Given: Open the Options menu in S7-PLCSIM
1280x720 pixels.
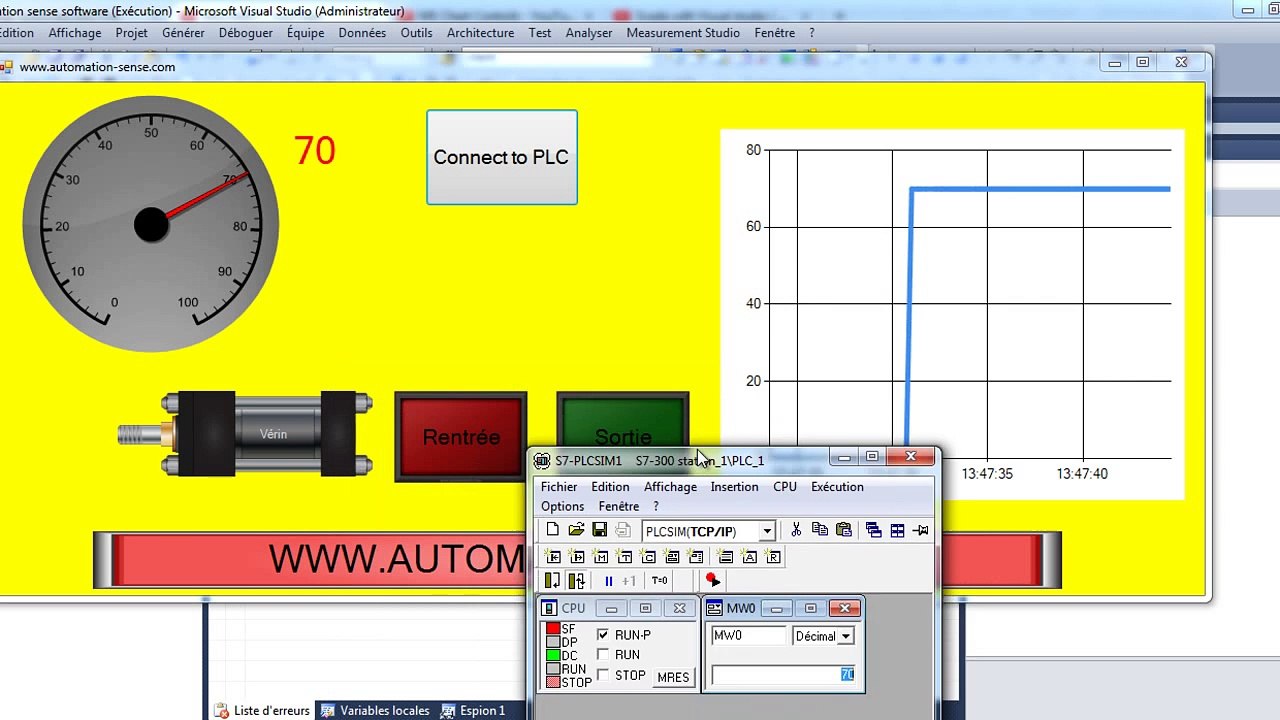Looking at the screenshot, I should 562,507.
